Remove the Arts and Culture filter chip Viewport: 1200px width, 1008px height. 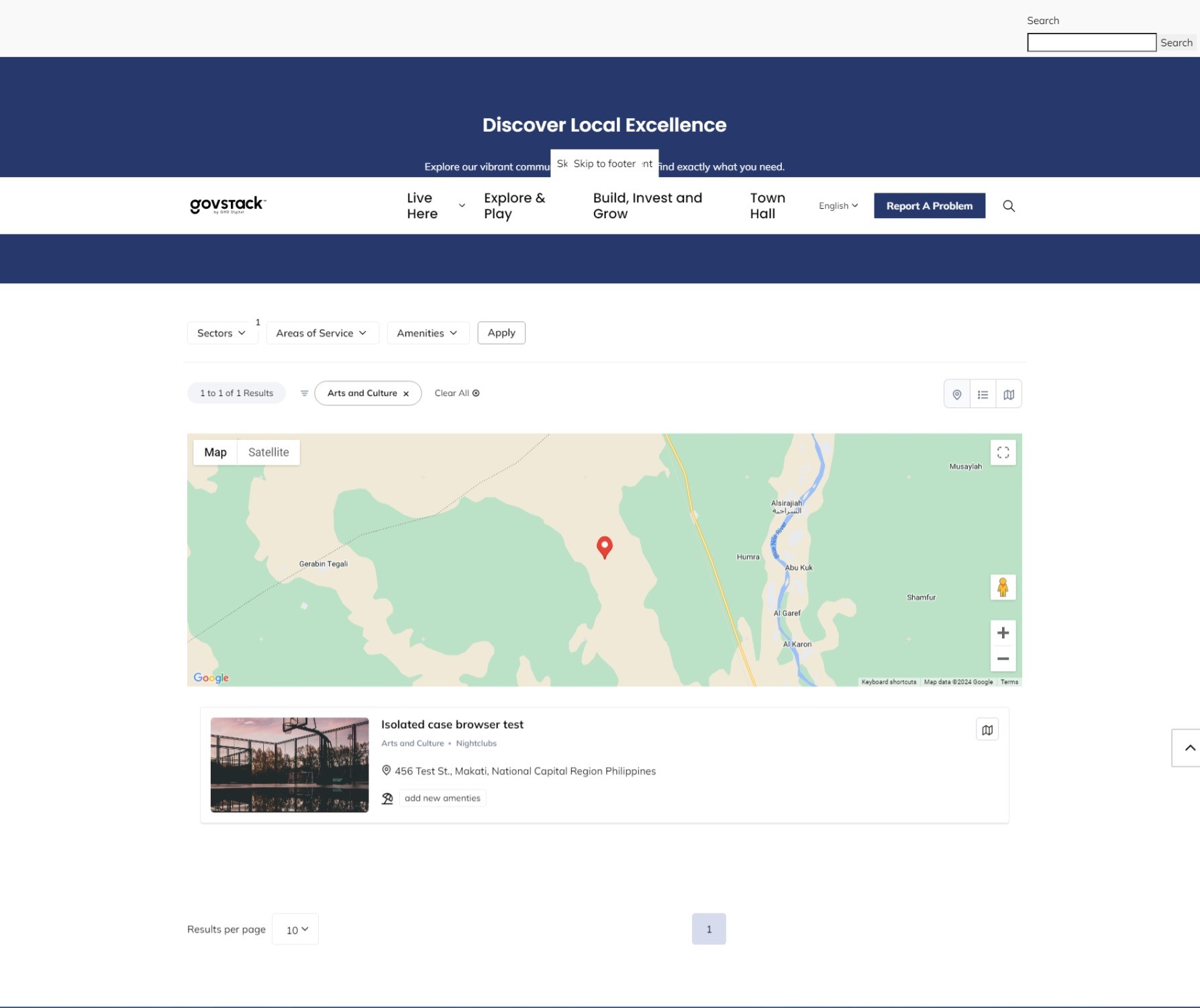[405, 393]
